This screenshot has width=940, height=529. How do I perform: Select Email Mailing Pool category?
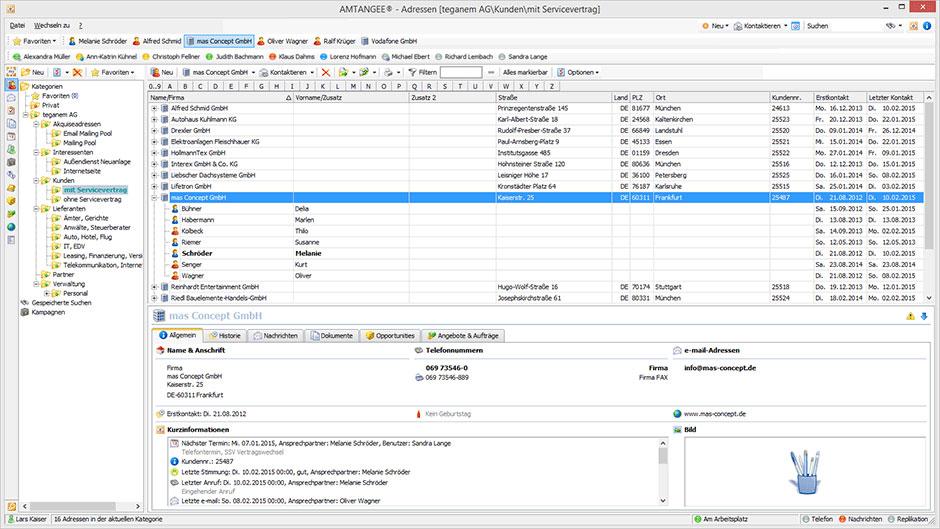(x=88, y=133)
